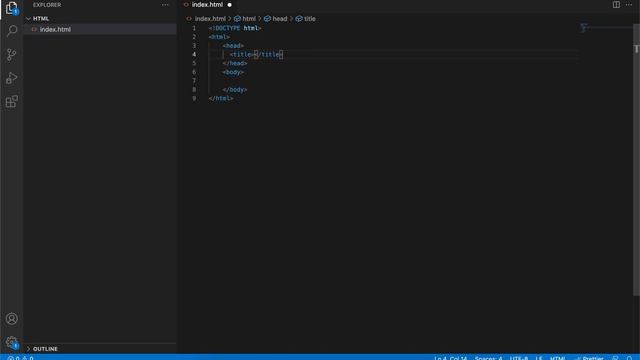
Task: Open the Search view icon
Action: [11, 31]
